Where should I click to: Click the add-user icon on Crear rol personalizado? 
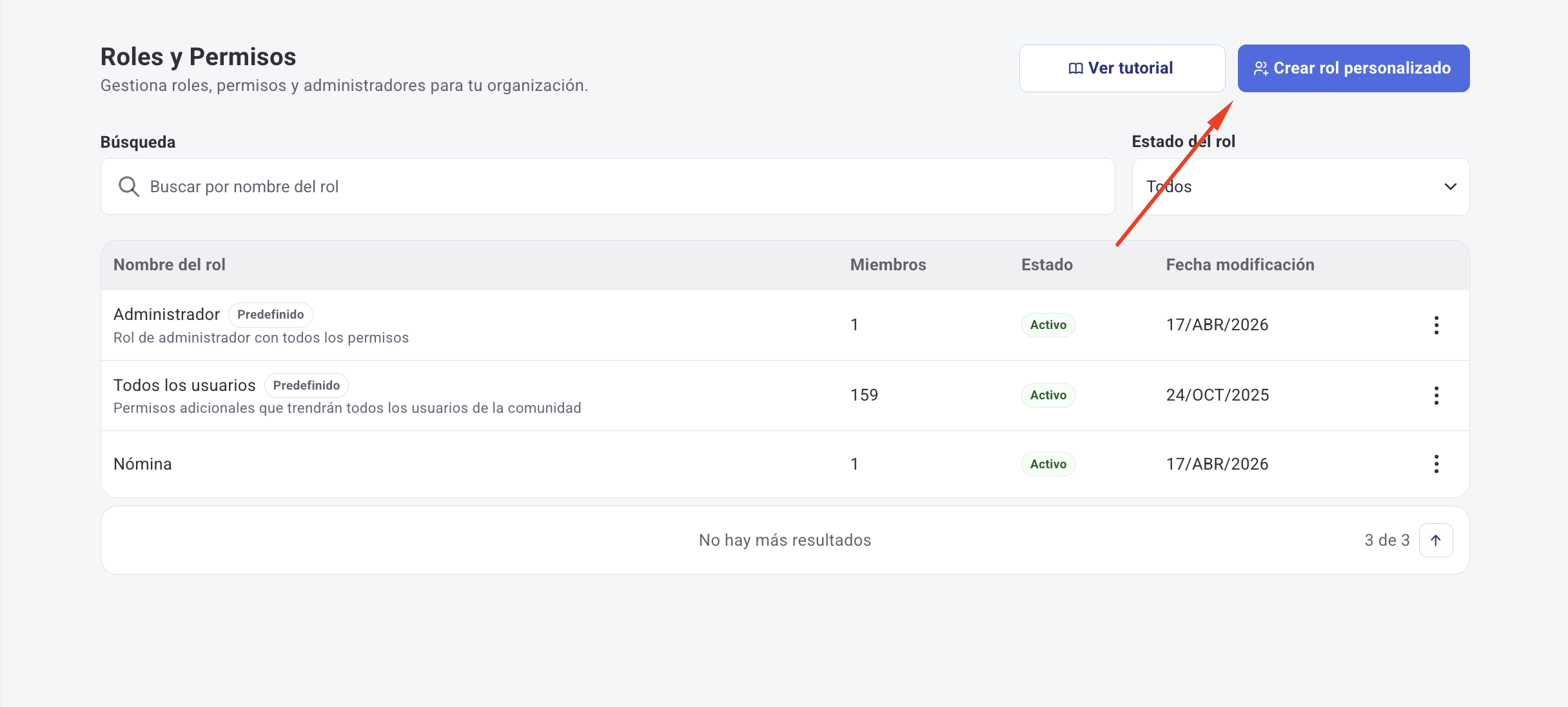tap(1262, 68)
